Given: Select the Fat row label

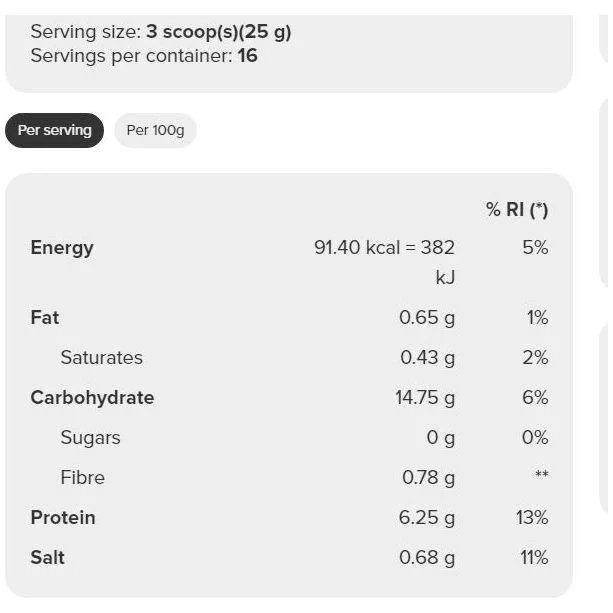Looking at the screenshot, I should coord(45,317).
